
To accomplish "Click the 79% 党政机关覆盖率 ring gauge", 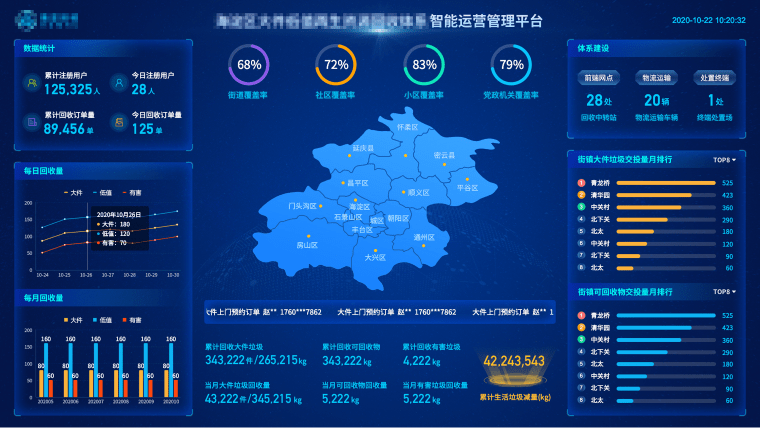I will click(x=511, y=65).
